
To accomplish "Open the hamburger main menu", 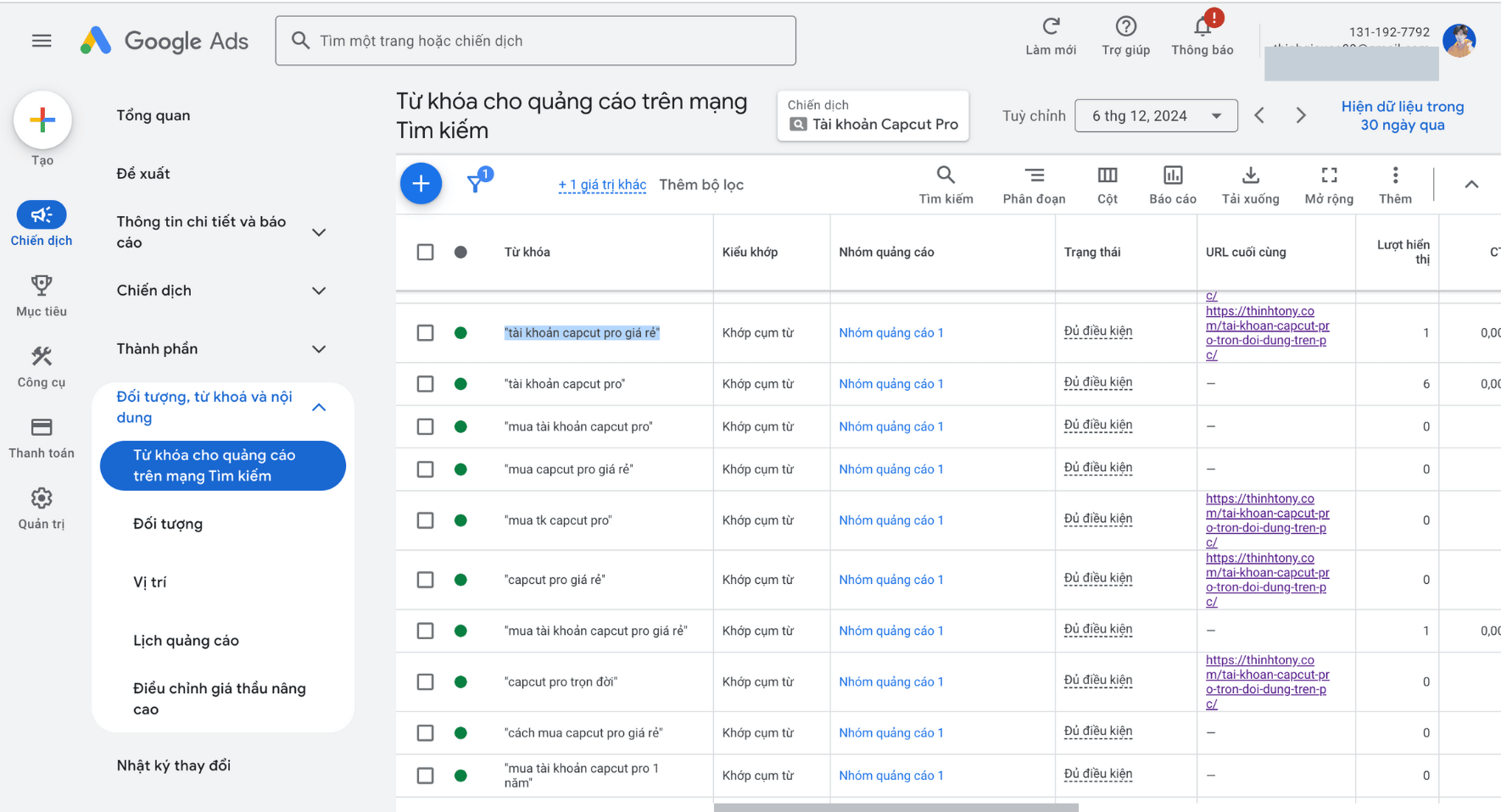I will [42, 41].
